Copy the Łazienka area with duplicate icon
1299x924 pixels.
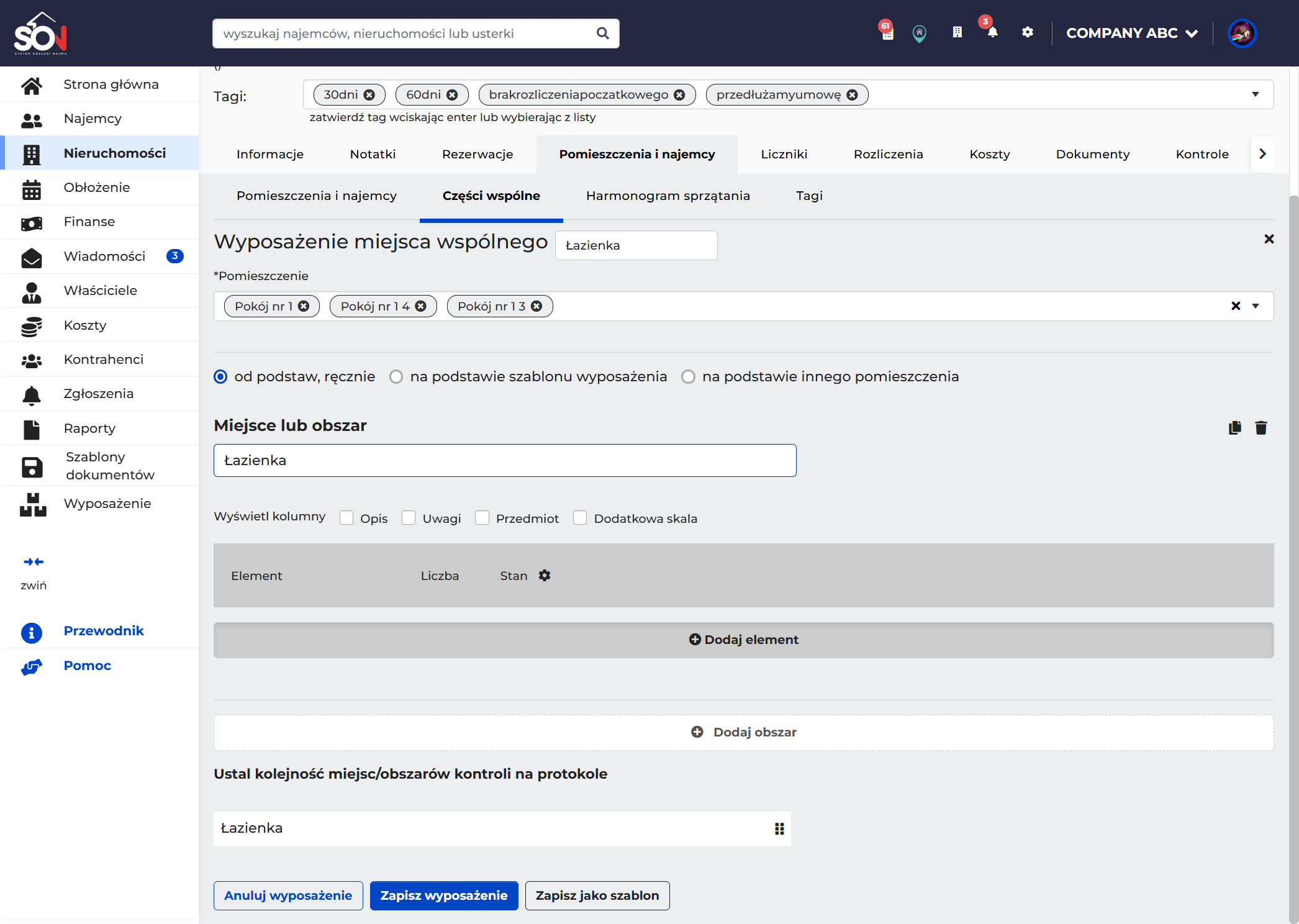click(x=1235, y=428)
